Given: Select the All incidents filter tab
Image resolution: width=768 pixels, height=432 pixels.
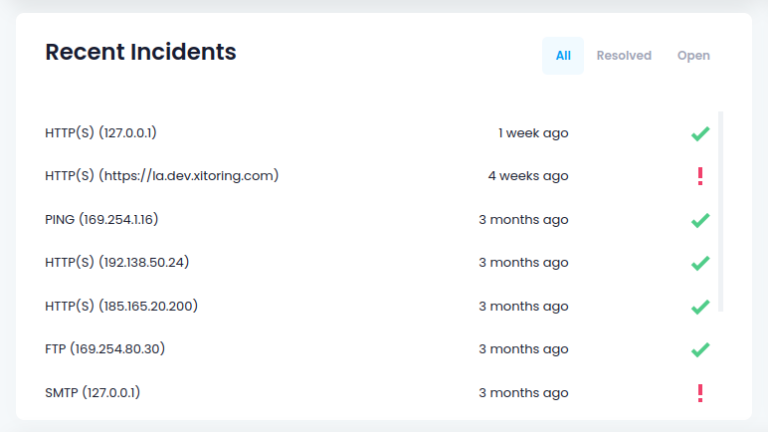Looking at the screenshot, I should pos(563,56).
